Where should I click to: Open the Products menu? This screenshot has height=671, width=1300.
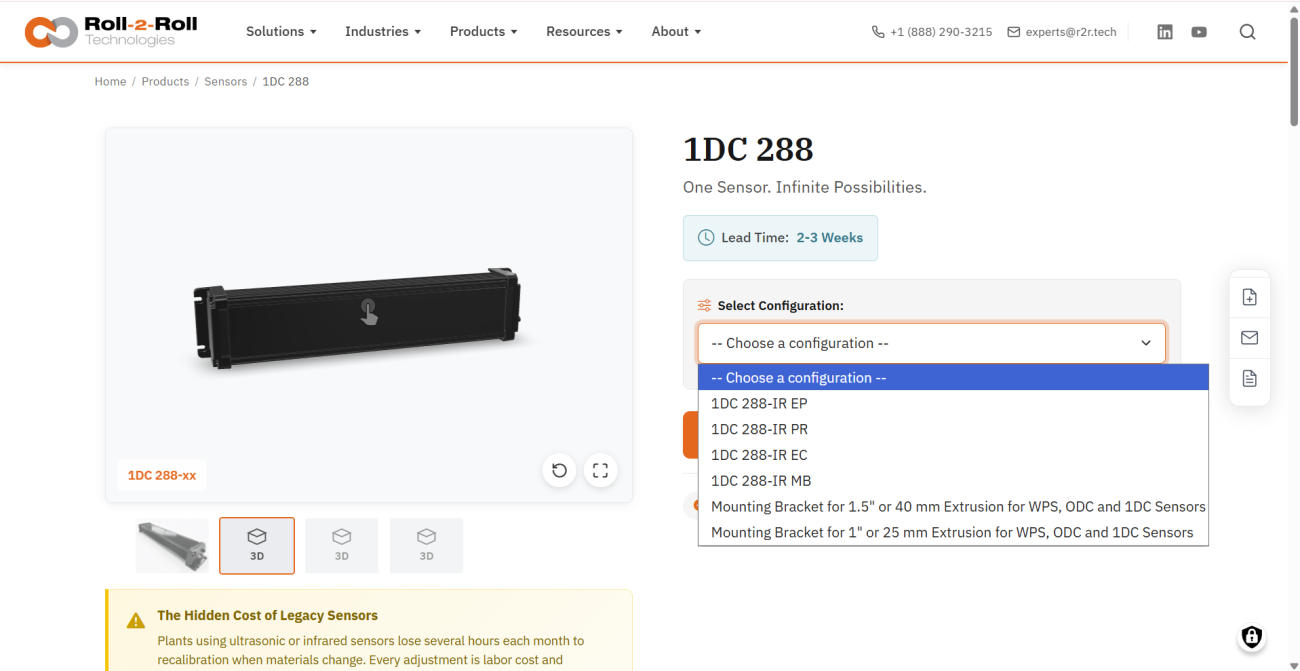(483, 31)
